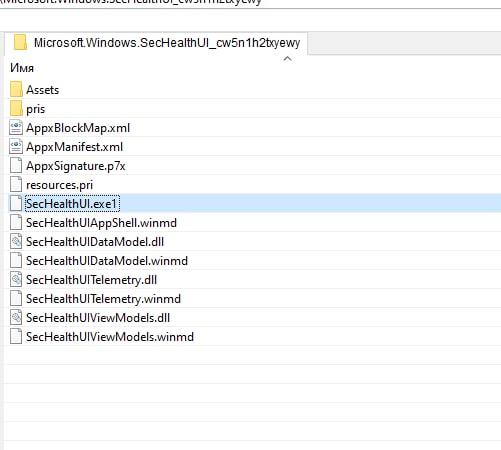Image resolution: width=501 pixels, height=450 pixels.
Task: Open the Assets folder icon
Action: click(x=16, y=90)
